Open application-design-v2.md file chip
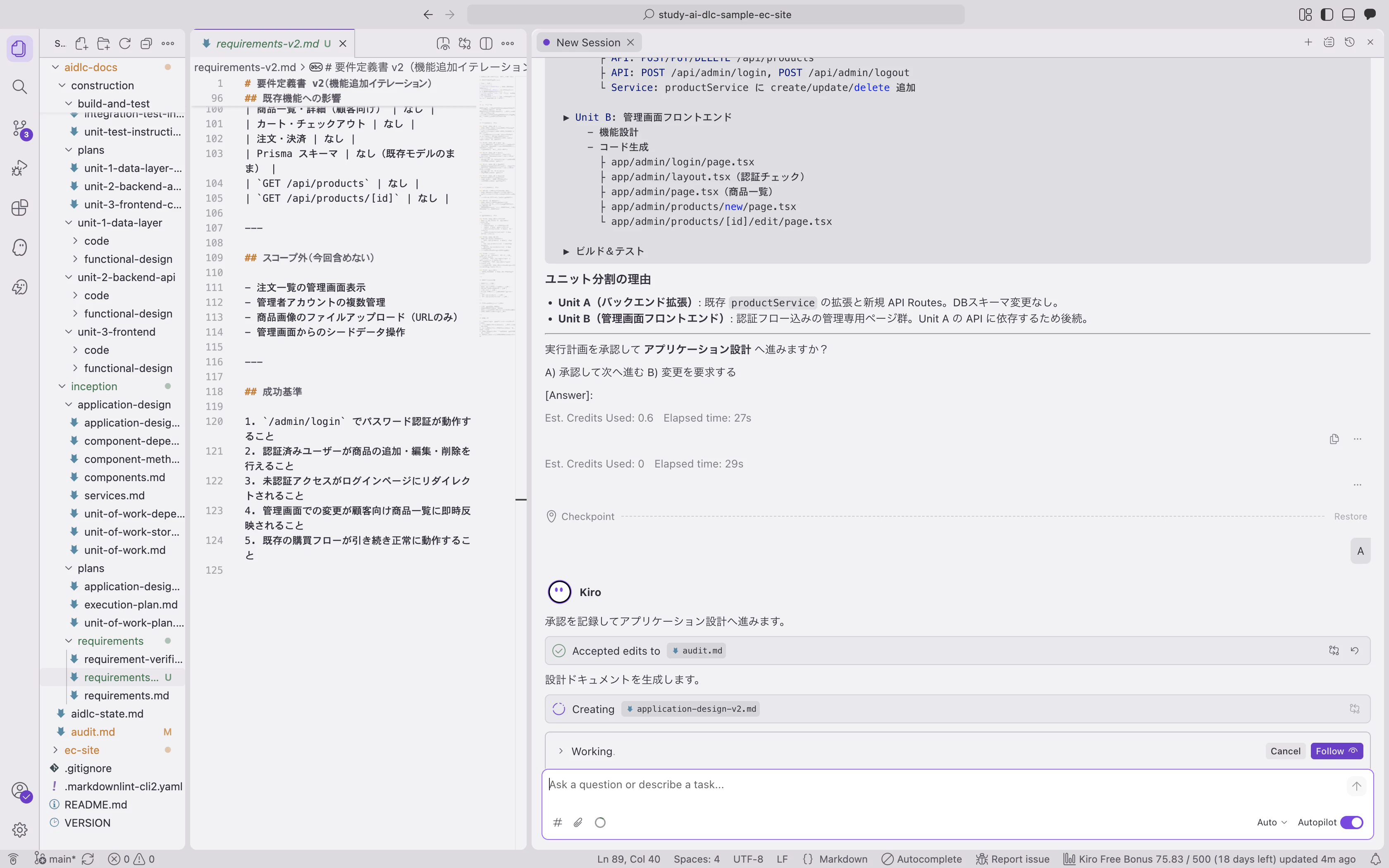This screenshot has height=868, width=1389. 690,709
